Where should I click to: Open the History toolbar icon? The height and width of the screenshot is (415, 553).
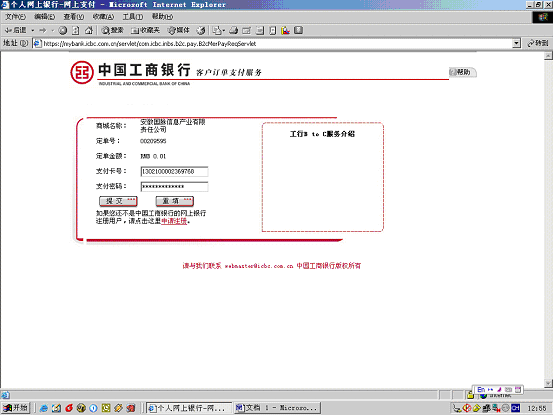(201, 30)
